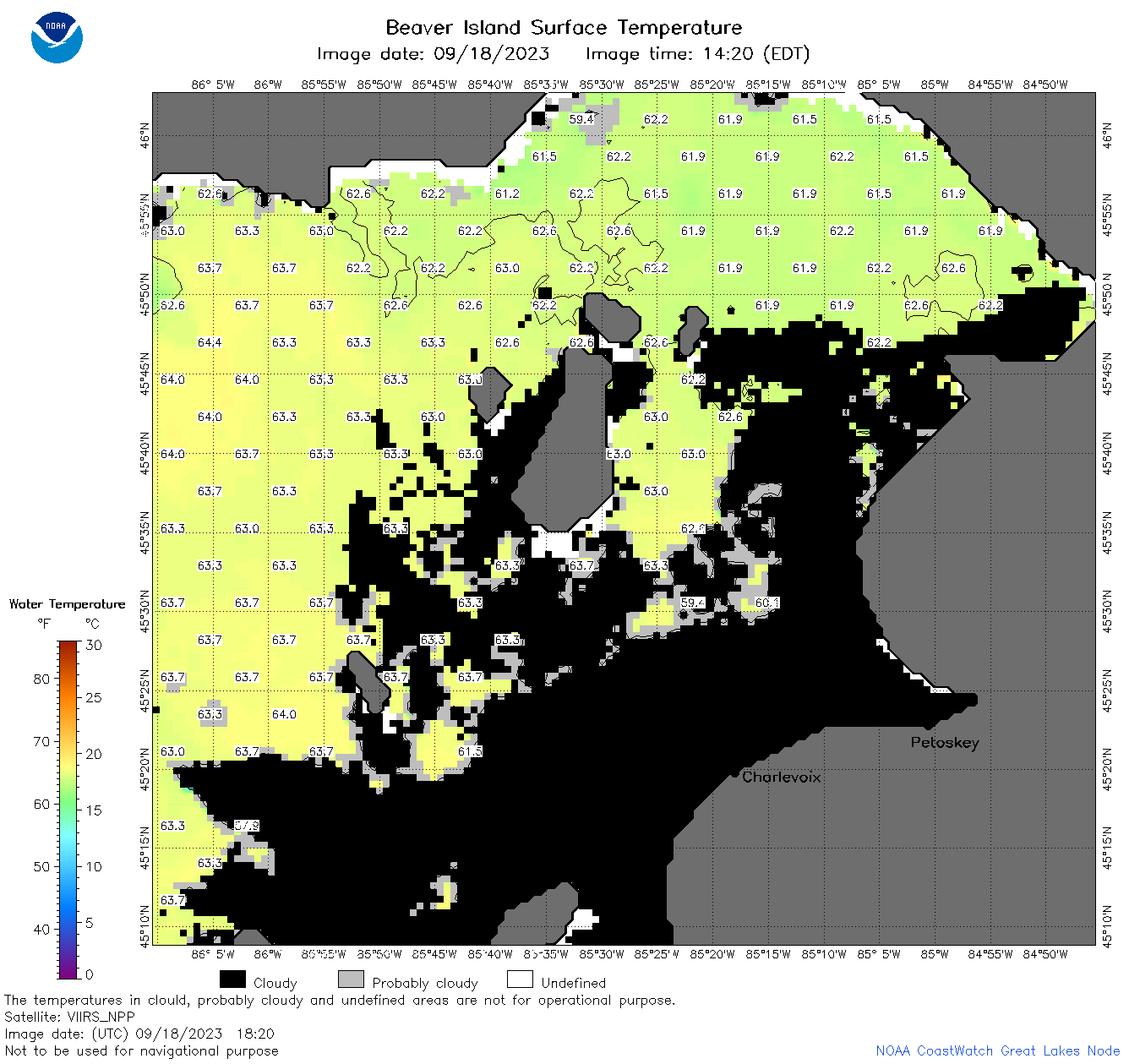This screenshot has width=1129, height=1064.
Task: Click the Charlevoix location dot marker
Action: click(734, 773)
